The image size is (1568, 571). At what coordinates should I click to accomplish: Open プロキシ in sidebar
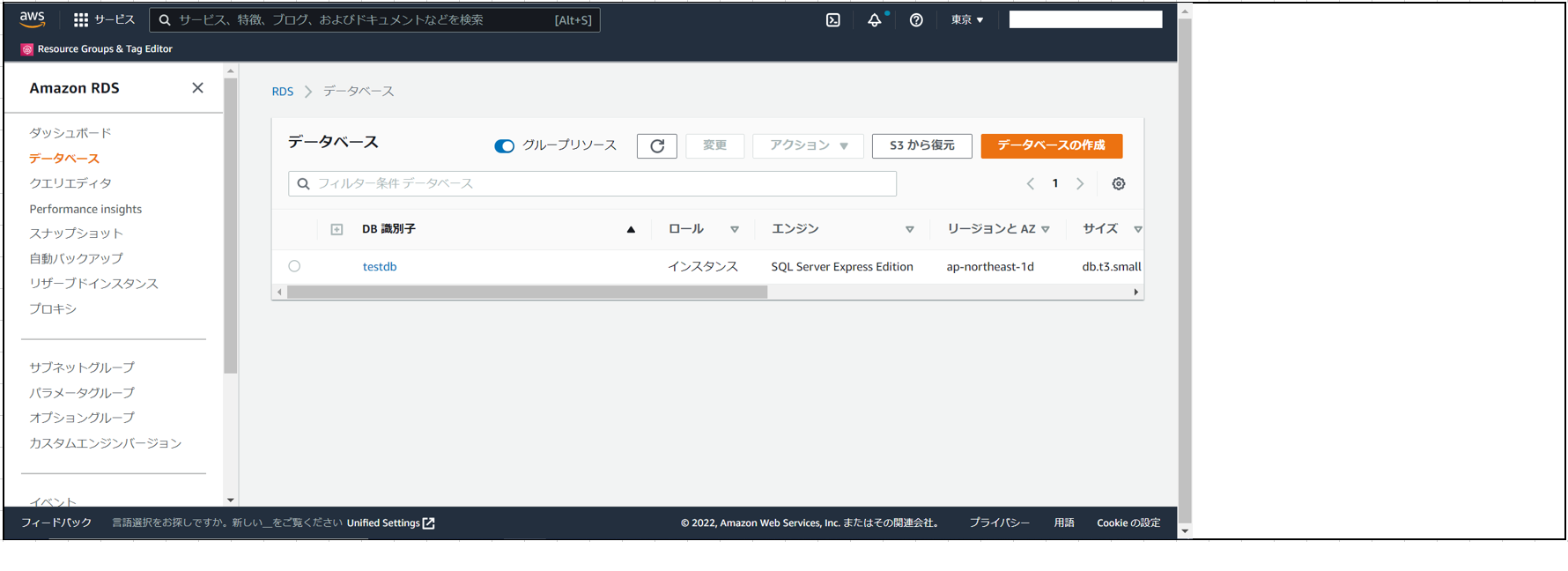(x=53, y=308)
